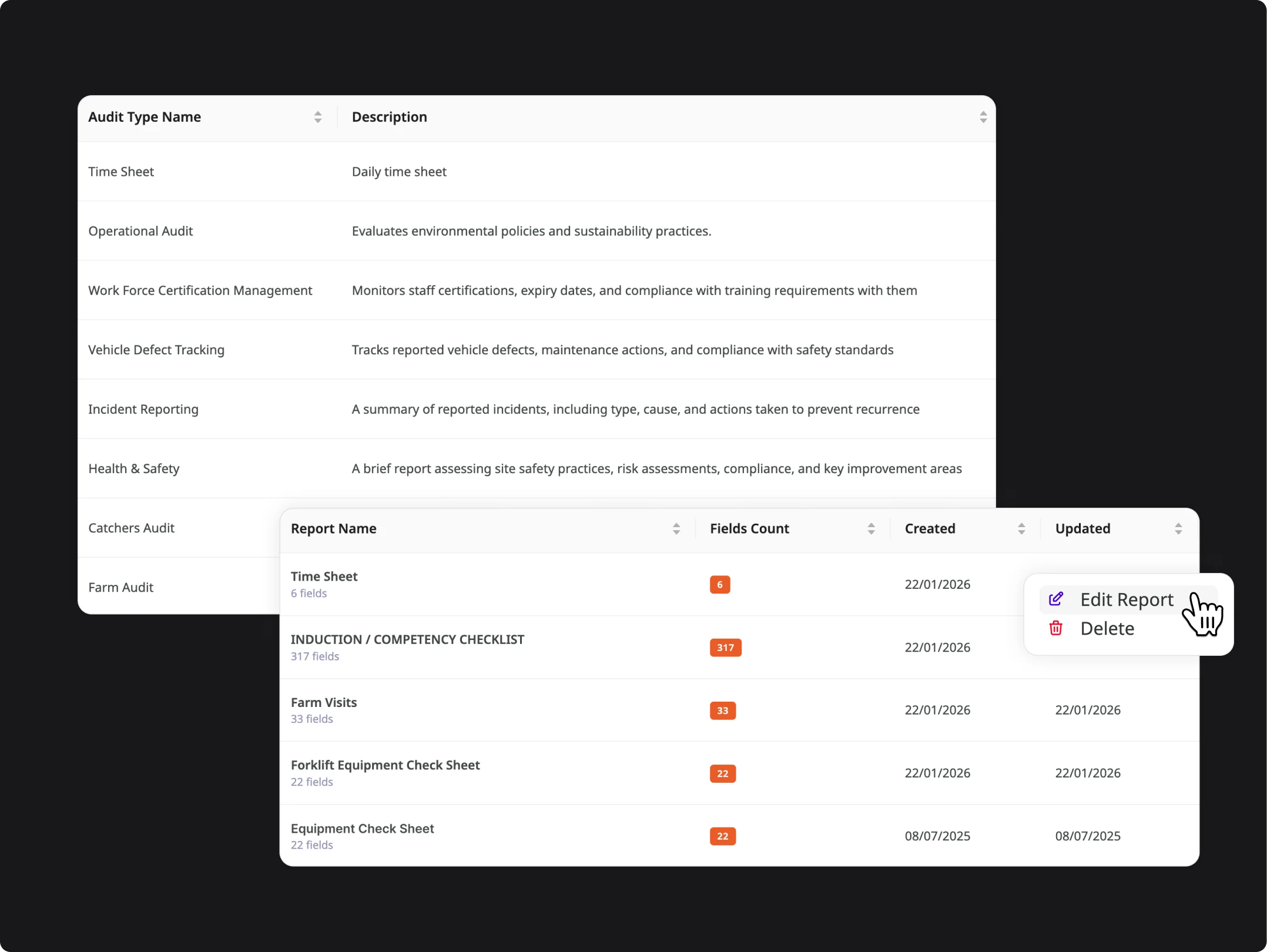Click the Description column sort arrows
Viewport: 1267px width, 952px height.
click(983, 117)
